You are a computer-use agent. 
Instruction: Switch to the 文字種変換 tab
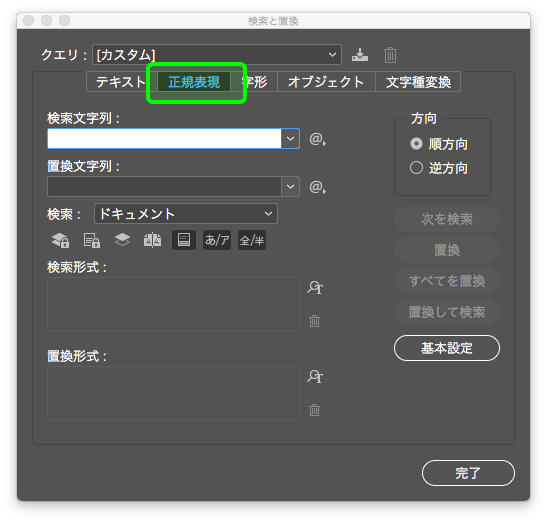point(418,82)
